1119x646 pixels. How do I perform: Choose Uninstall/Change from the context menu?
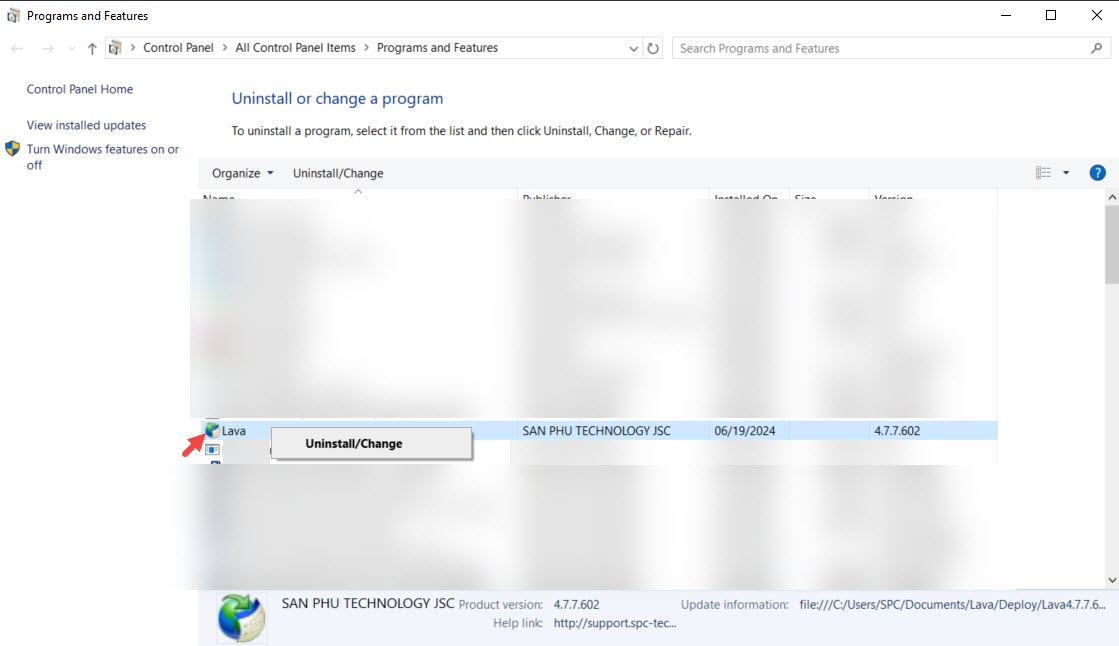354,444
